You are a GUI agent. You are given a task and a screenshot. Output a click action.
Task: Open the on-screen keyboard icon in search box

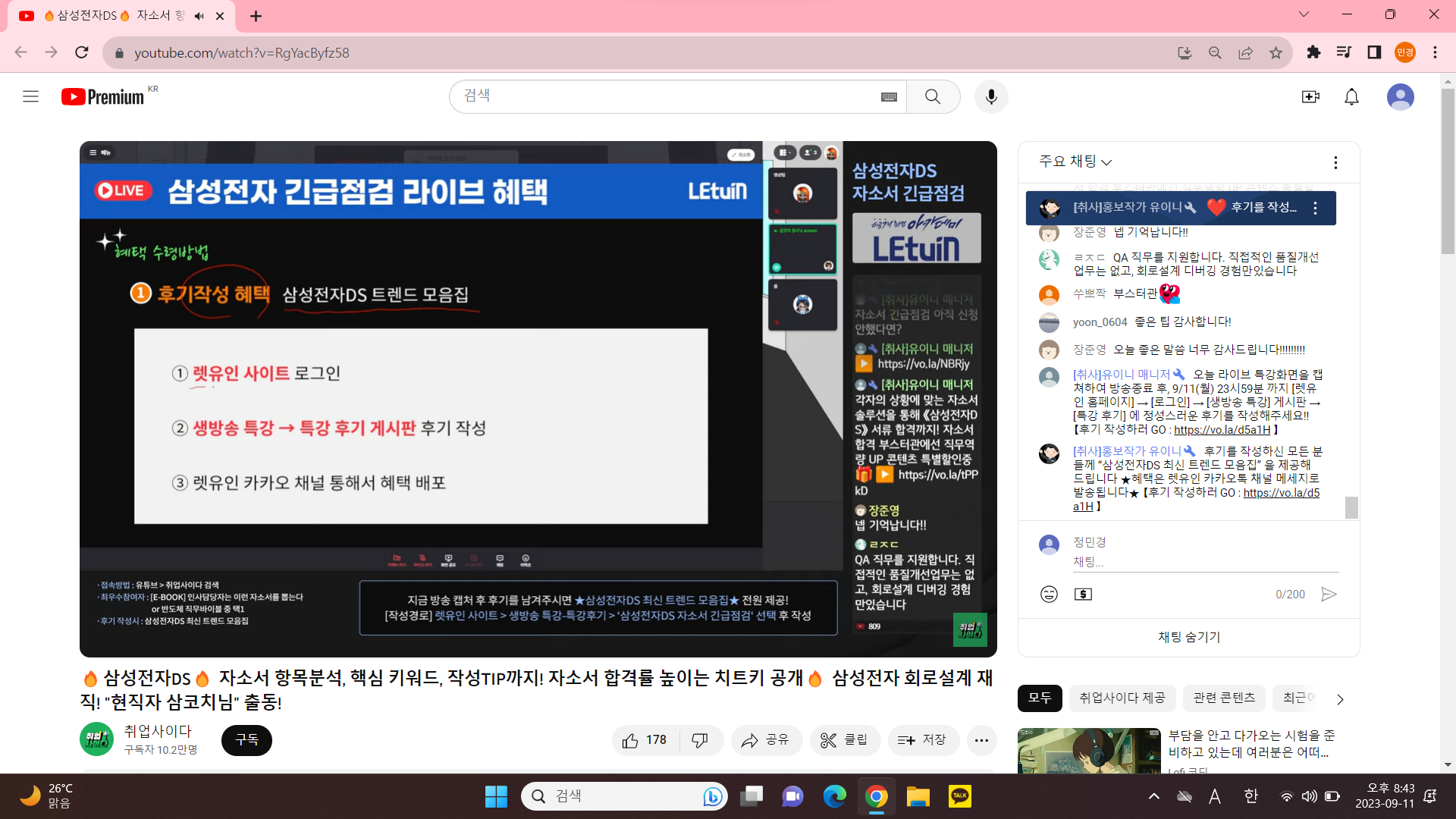point(889,96)
